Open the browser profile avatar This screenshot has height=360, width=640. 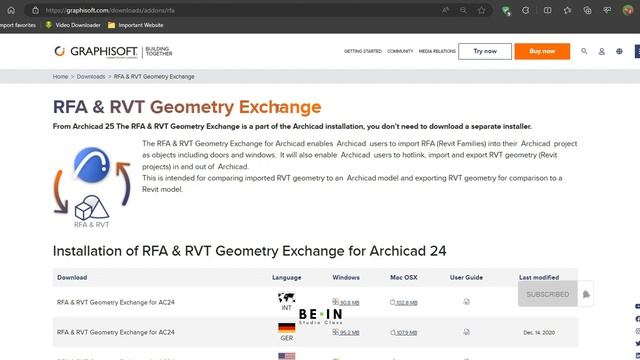pyautogui.click(x=628, y=10)
